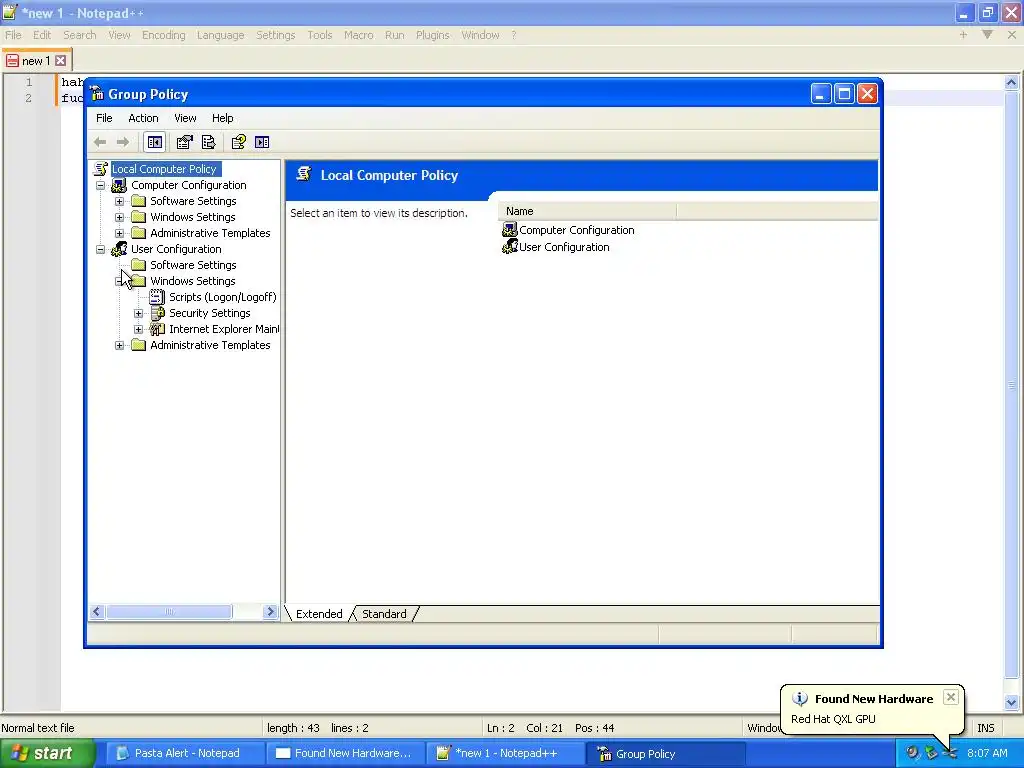Select Computer Configuration in the details list
The image size is (1024, 768).
[x=577, y=230]
